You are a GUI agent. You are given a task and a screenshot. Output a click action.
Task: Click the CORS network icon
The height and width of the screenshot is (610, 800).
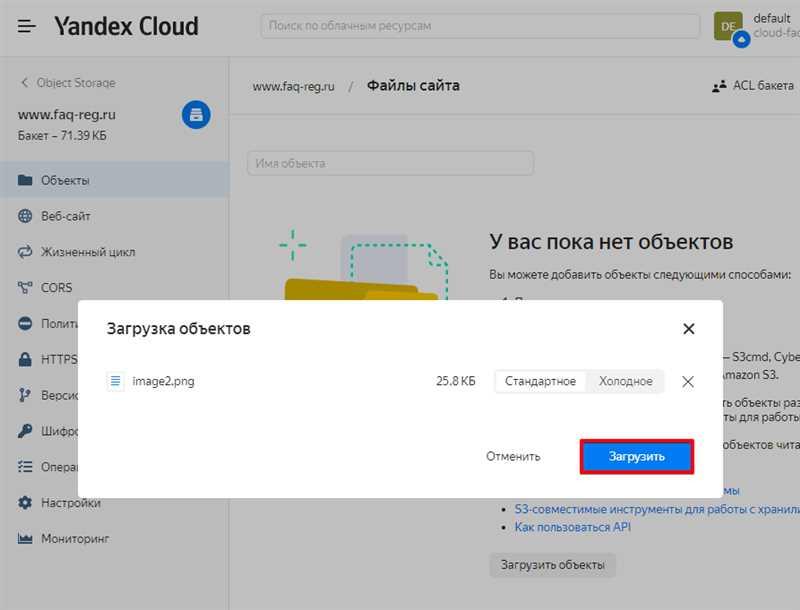point(25,288)
